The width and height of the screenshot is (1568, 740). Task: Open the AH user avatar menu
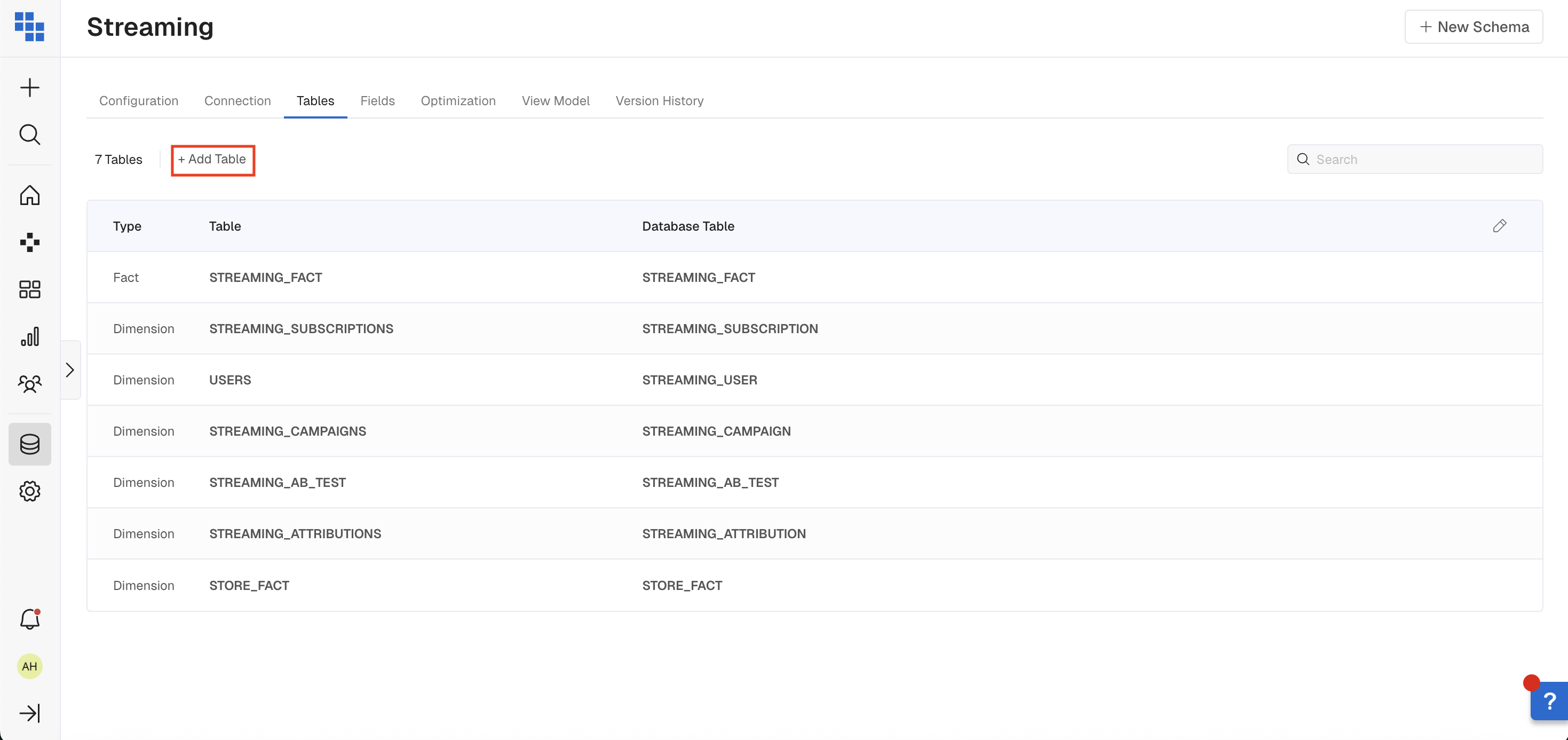point(29,666)
